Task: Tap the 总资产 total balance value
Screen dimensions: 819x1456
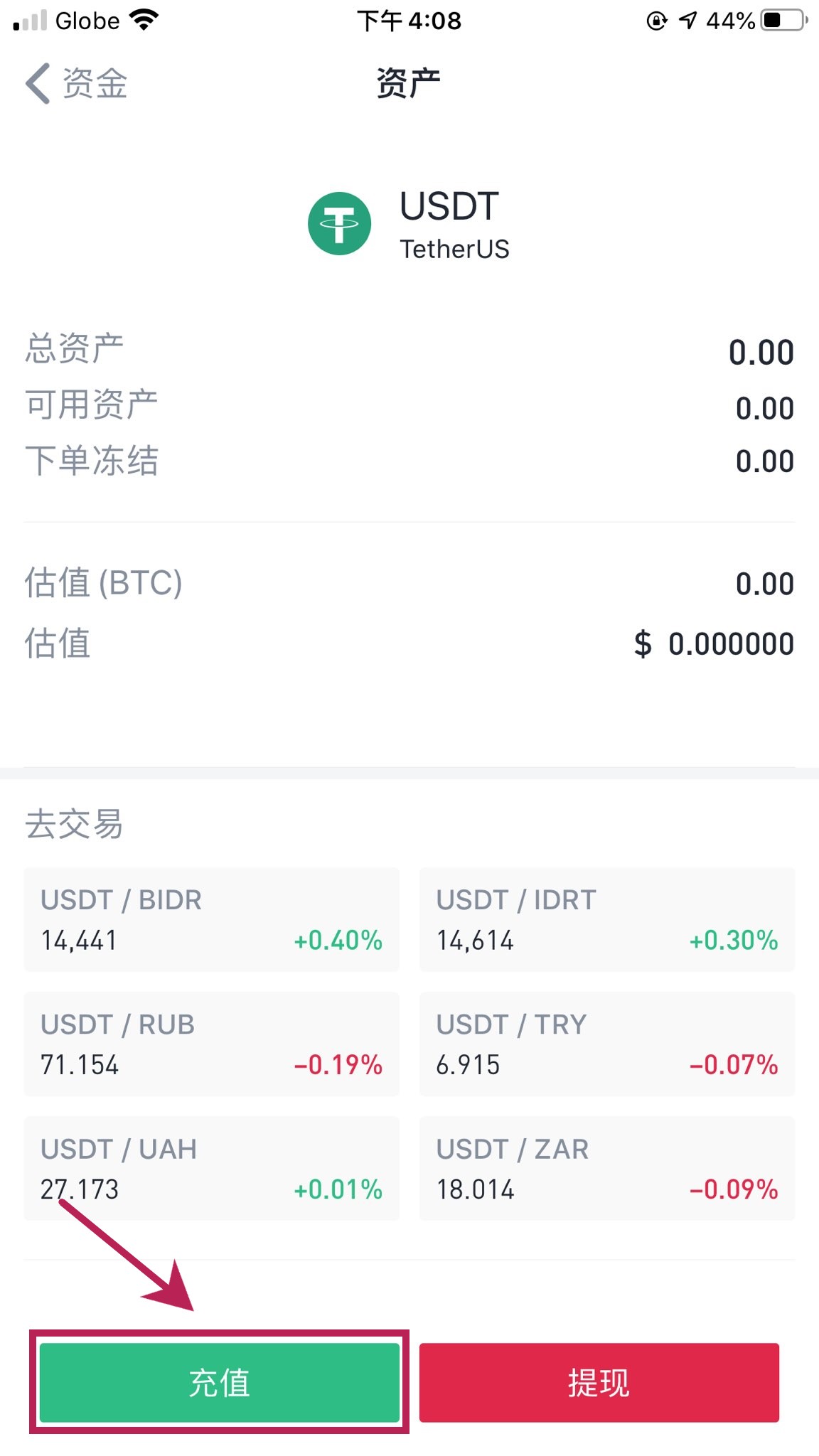Action: tap(761, 353)
